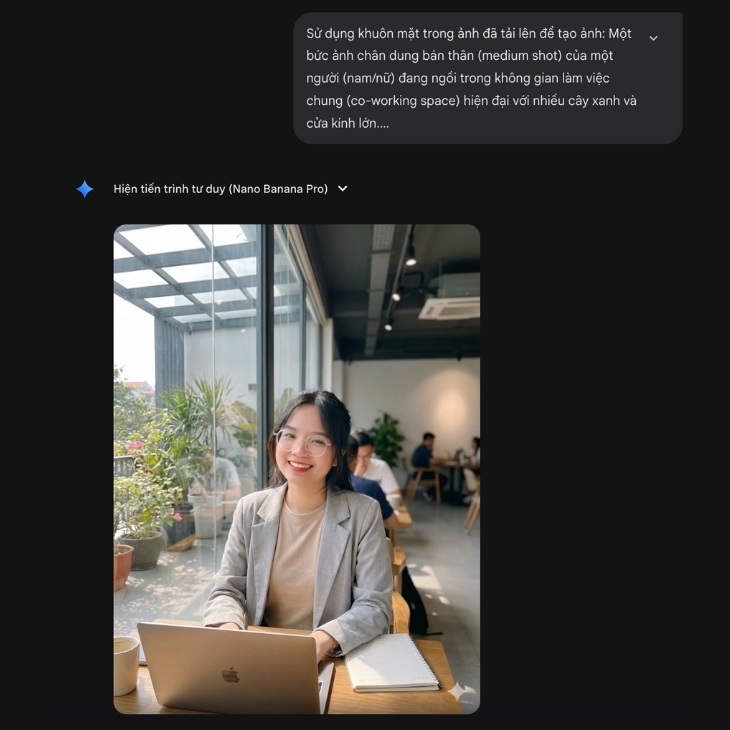
Task: Click the white coffee cup in photo
Action: (126, 665)
